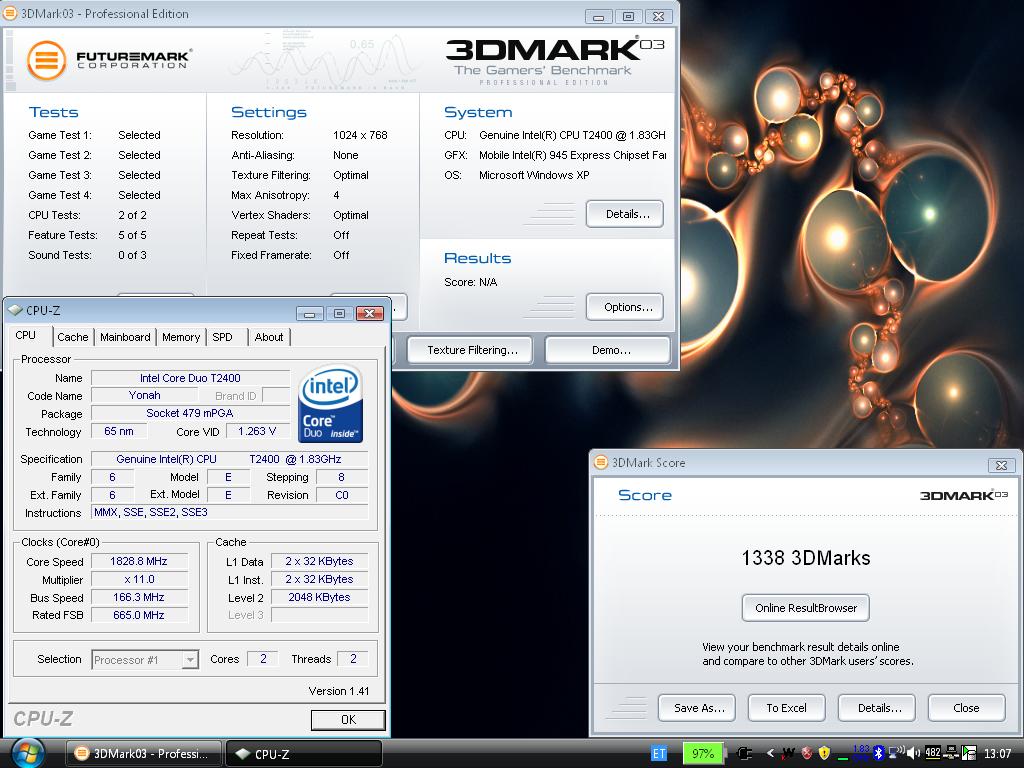Click the network computers tray icon
Viewport: 1024px width, 768px height.
click(x=951, y=753)
